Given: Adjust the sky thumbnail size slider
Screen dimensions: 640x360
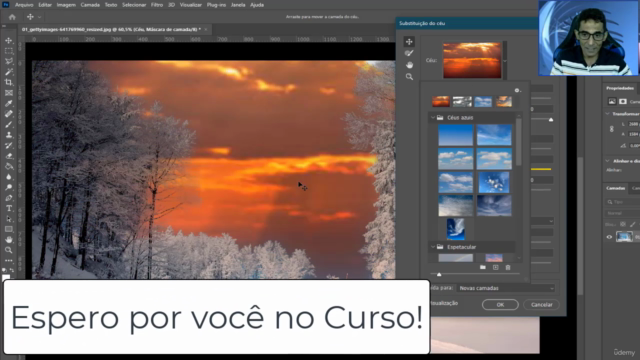Looking at the screenshot, I should point(439,274).
